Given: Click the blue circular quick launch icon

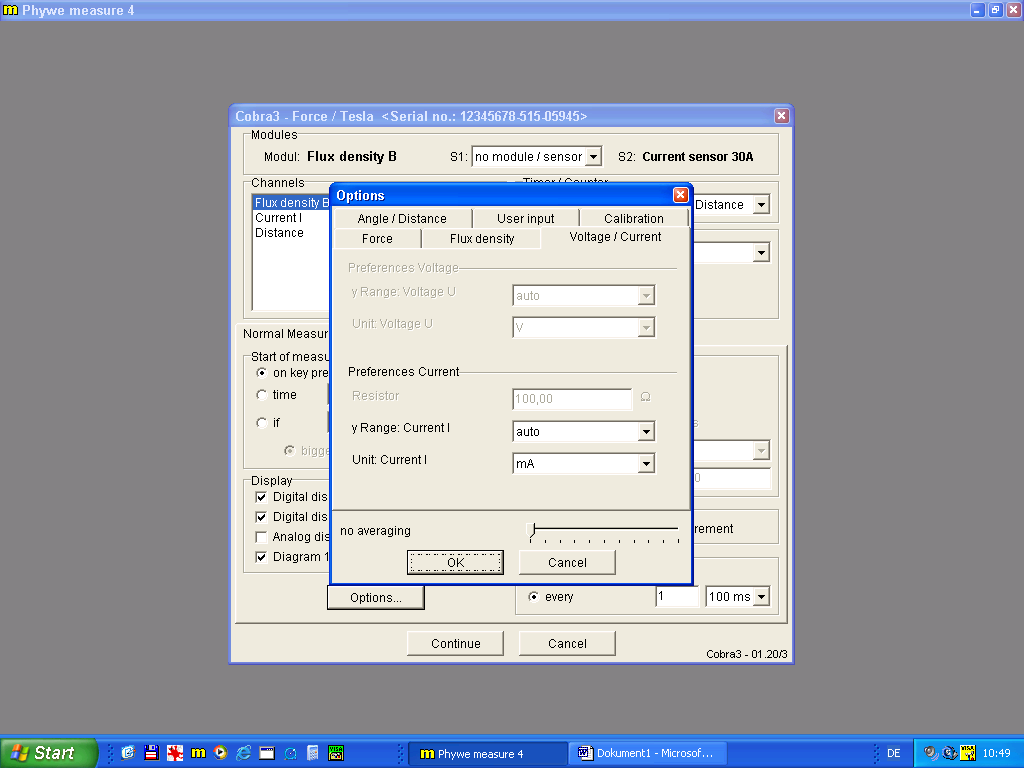Looking at the screenshot, I should coord(290,753).
